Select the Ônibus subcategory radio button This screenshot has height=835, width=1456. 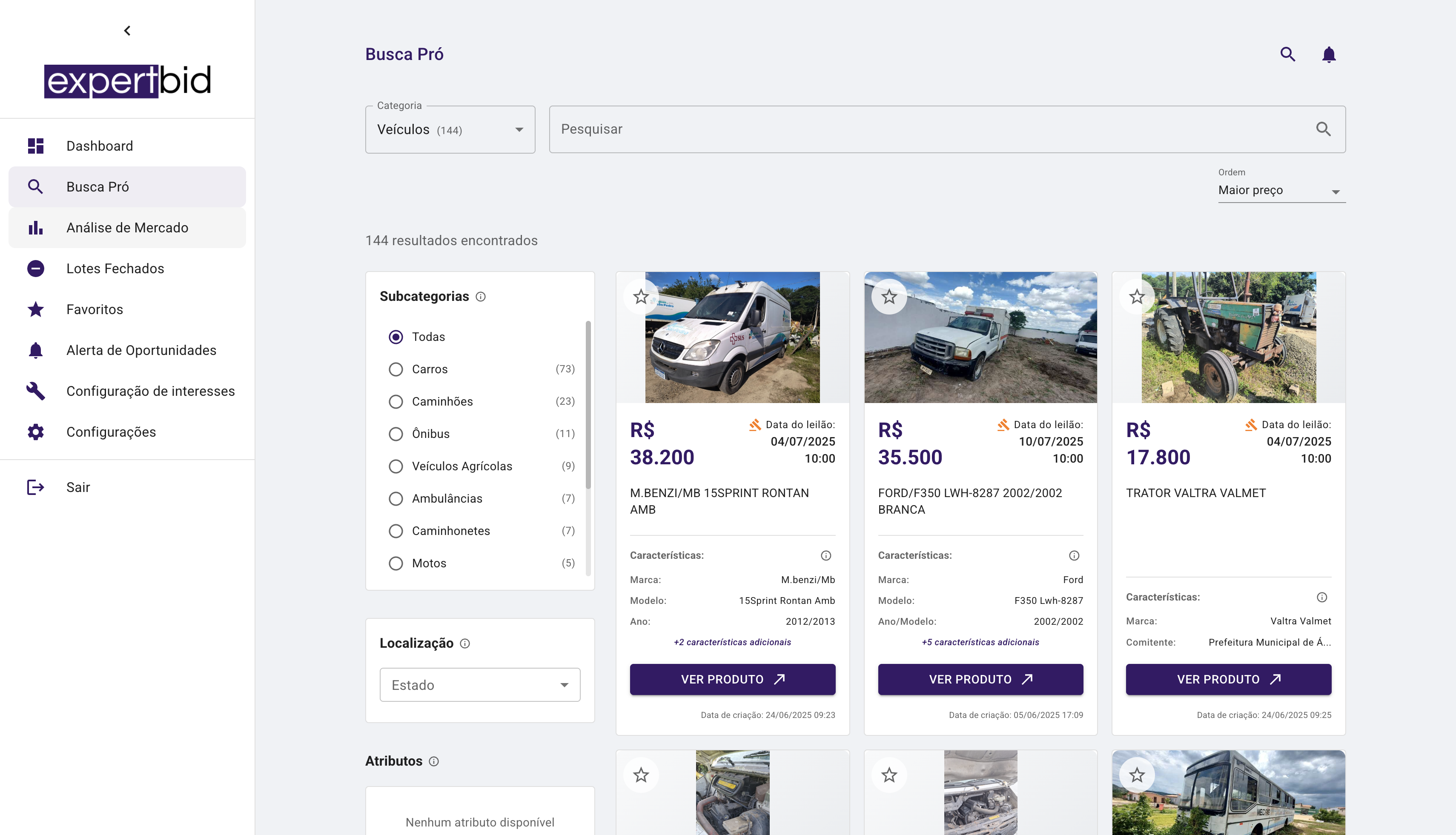[396, 434]
